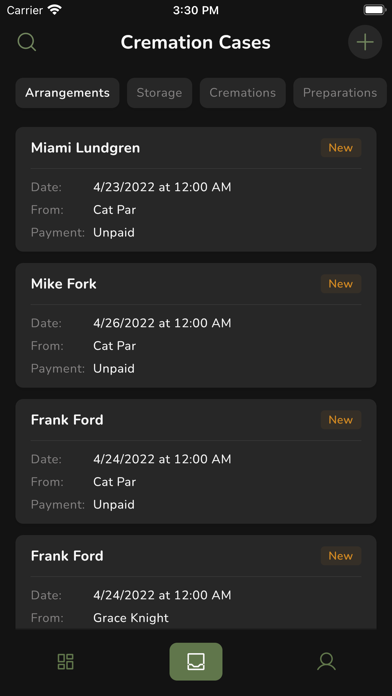This screenshot has width=392, height=696.
Task: Tap the plus icon to add case
Action: point(365,42)
